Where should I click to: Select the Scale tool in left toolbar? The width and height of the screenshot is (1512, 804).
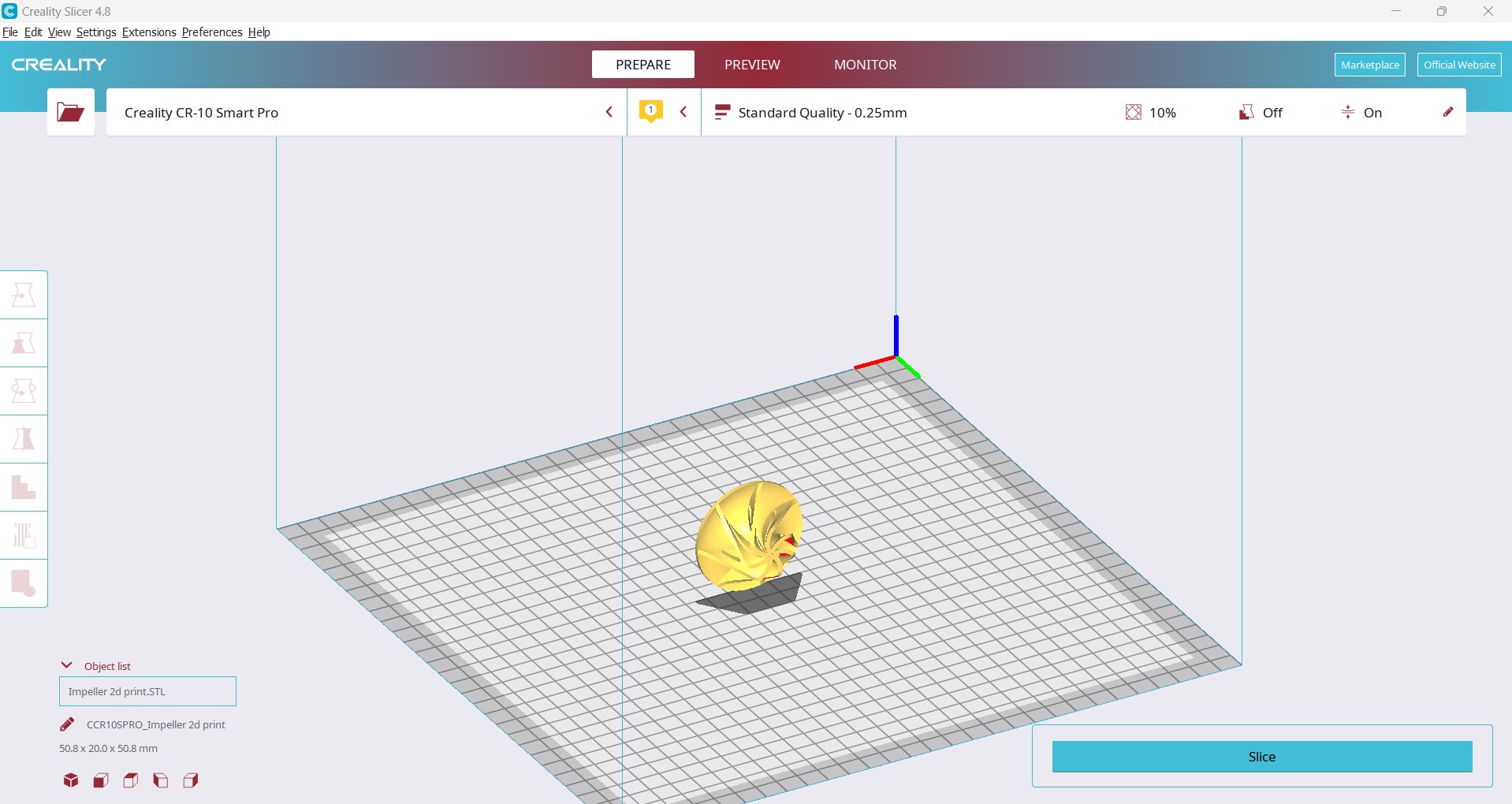click(x=24, y=343)
